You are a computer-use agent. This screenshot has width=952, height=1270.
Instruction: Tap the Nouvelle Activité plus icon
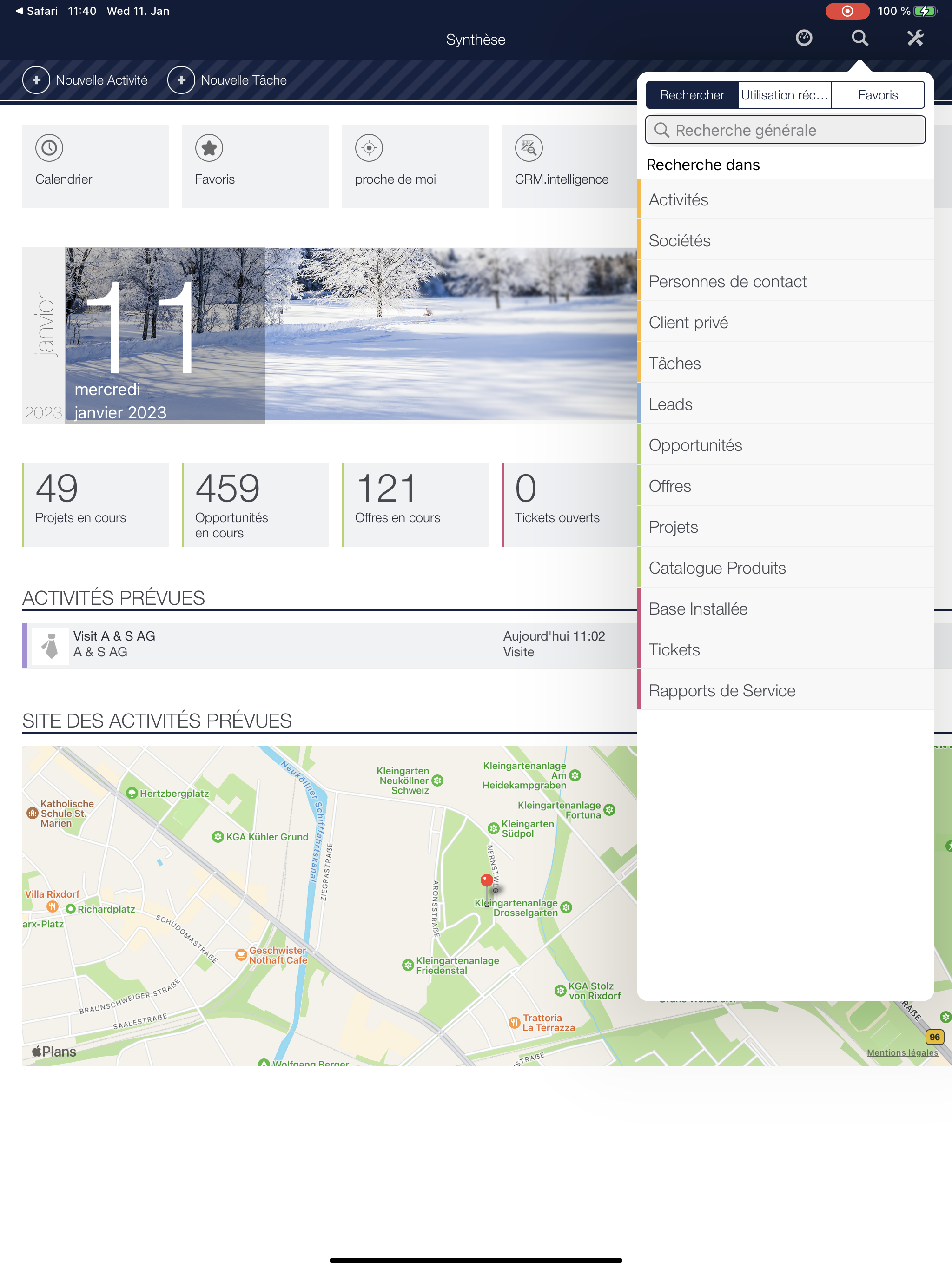(x=36, y=80)
